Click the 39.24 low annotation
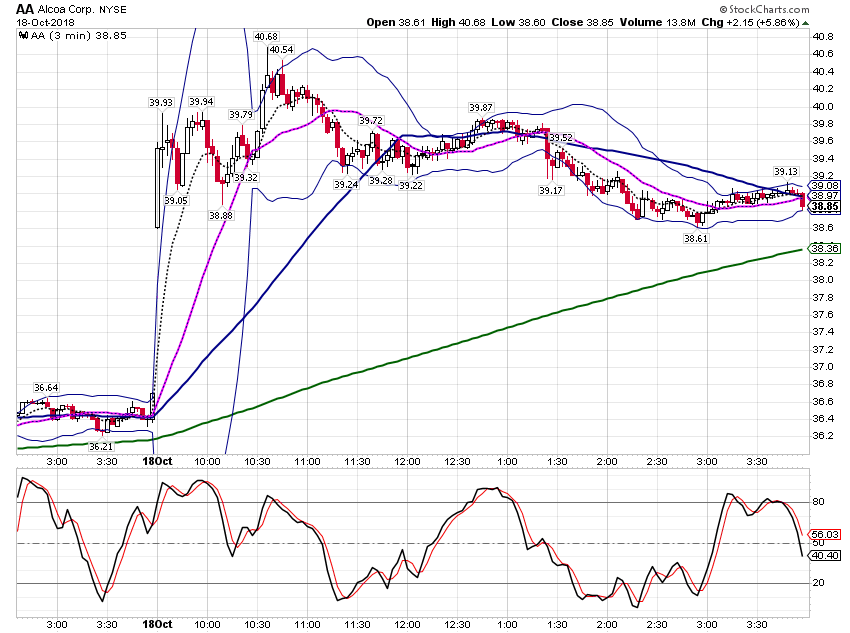This screenshot has height=633, width=850. [346, 185]
